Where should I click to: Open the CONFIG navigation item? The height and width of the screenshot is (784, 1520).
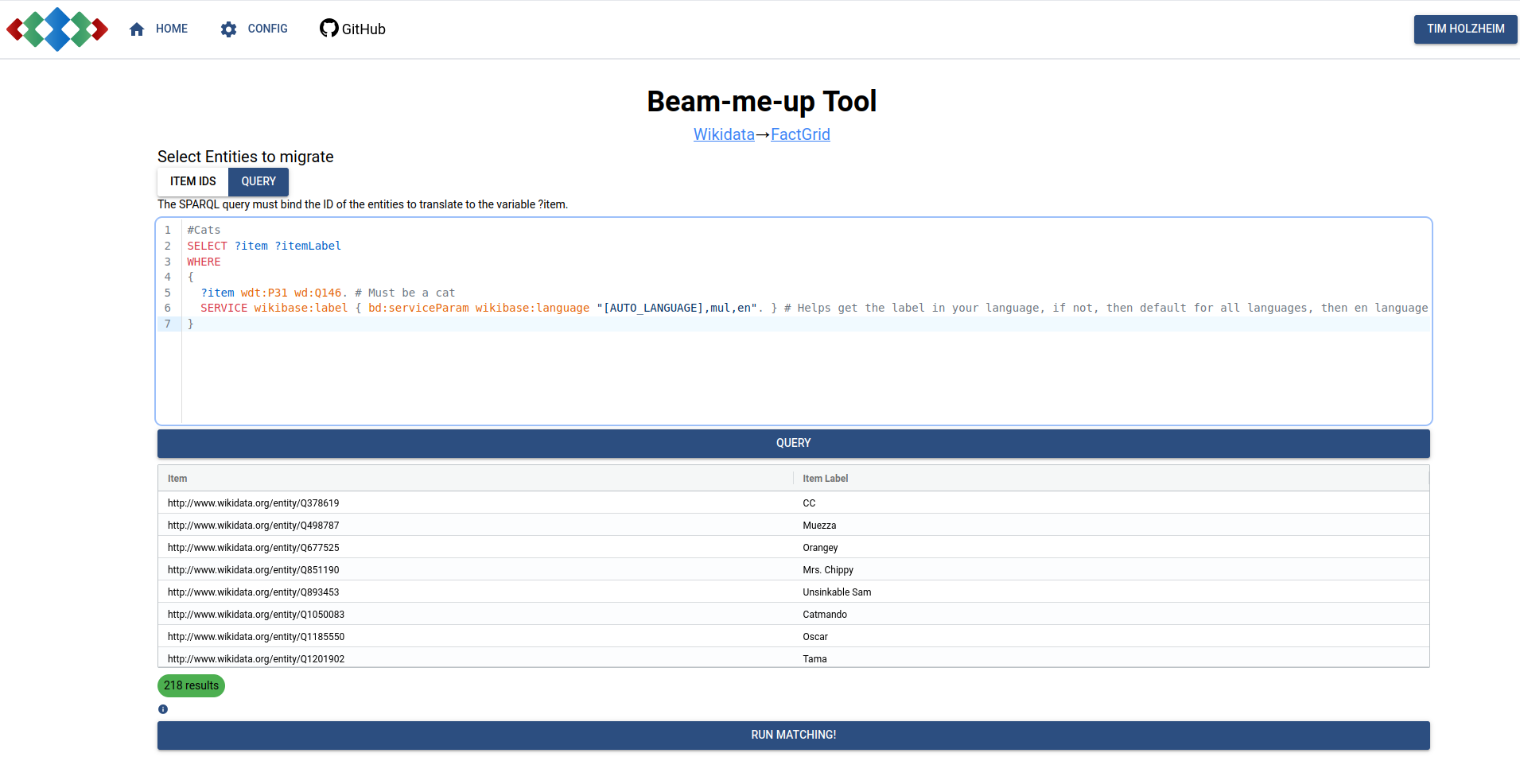[x=254, y=29]
